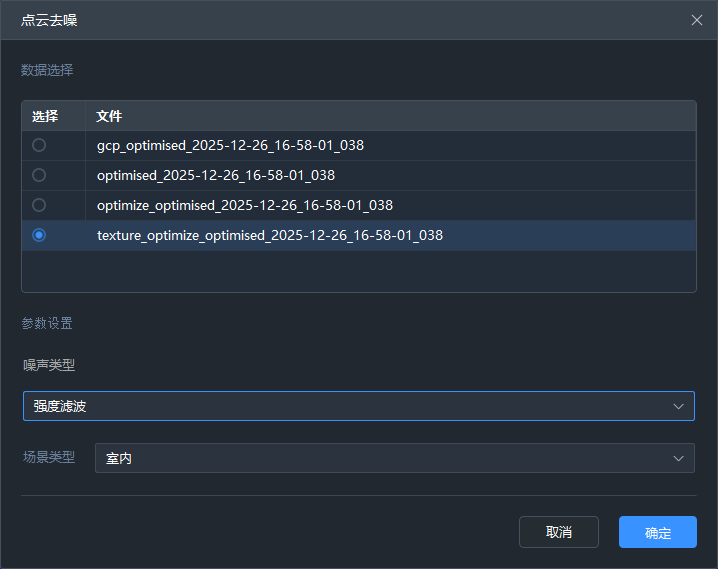
Task: Select the radio button for gcp_optimised file
Action: [x=39, y=145]
